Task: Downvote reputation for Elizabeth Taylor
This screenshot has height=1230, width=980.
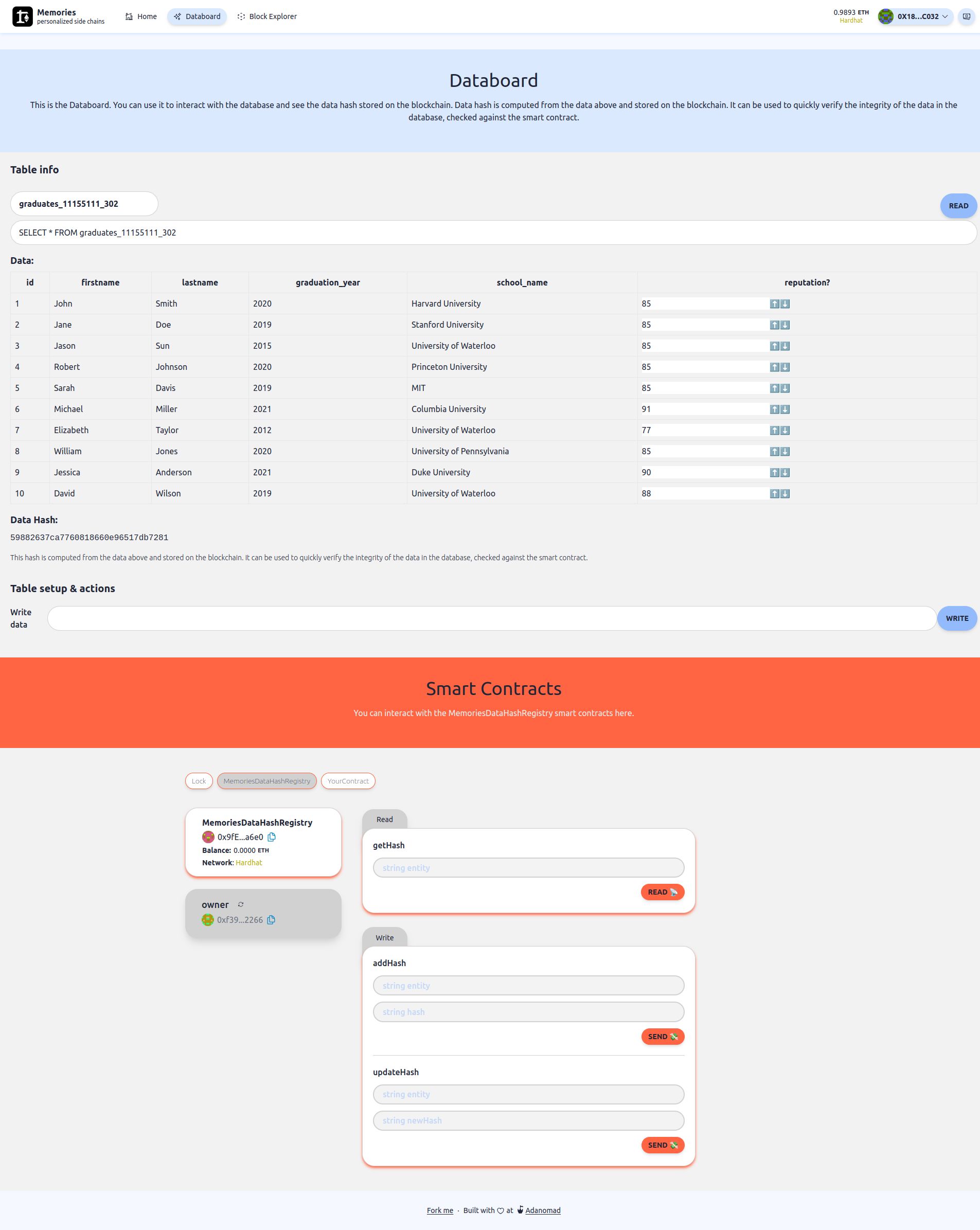Action: (785, 431)
